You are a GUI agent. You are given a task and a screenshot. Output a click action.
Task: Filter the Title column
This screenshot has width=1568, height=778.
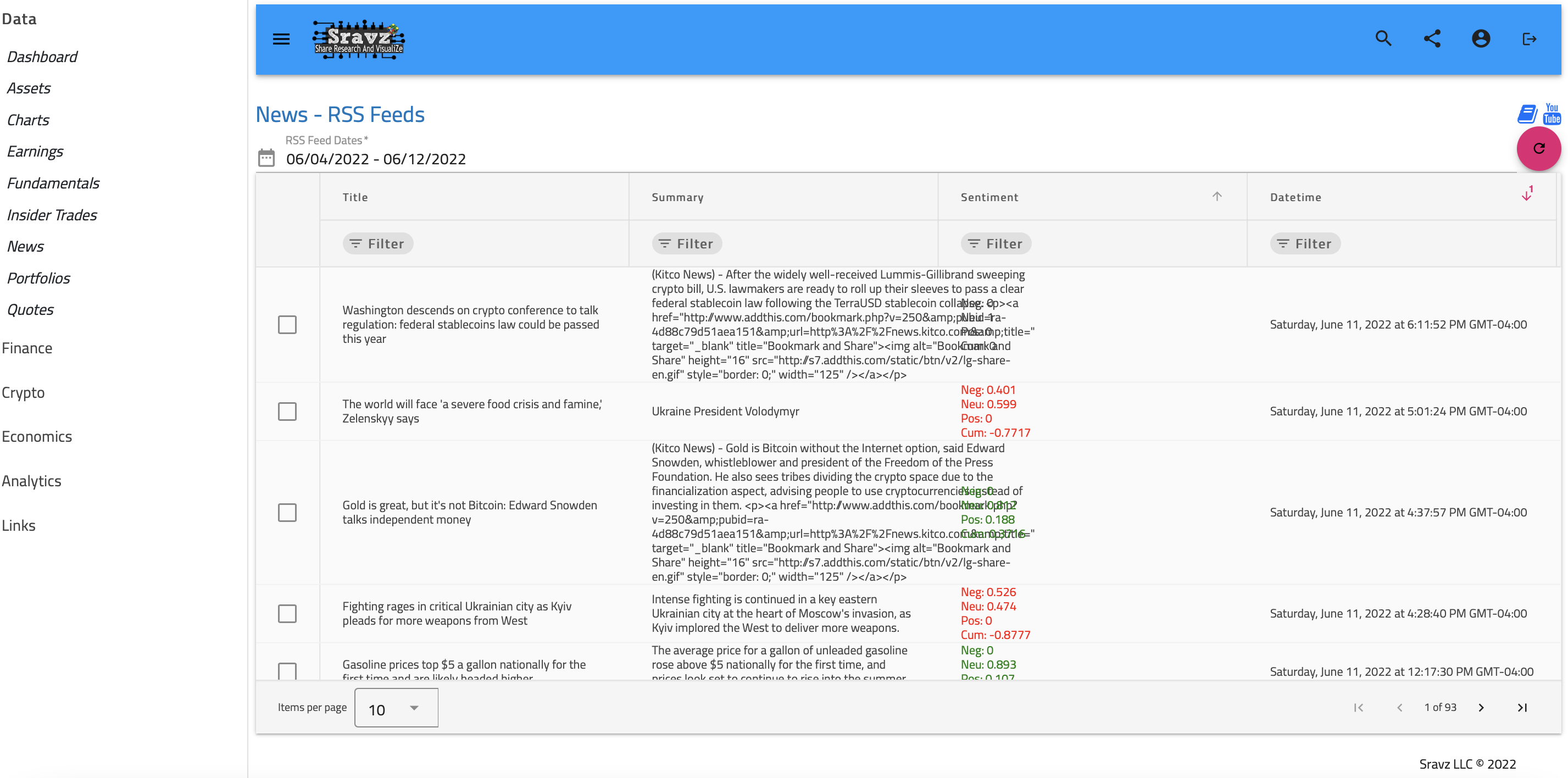[x=377, y=243]
